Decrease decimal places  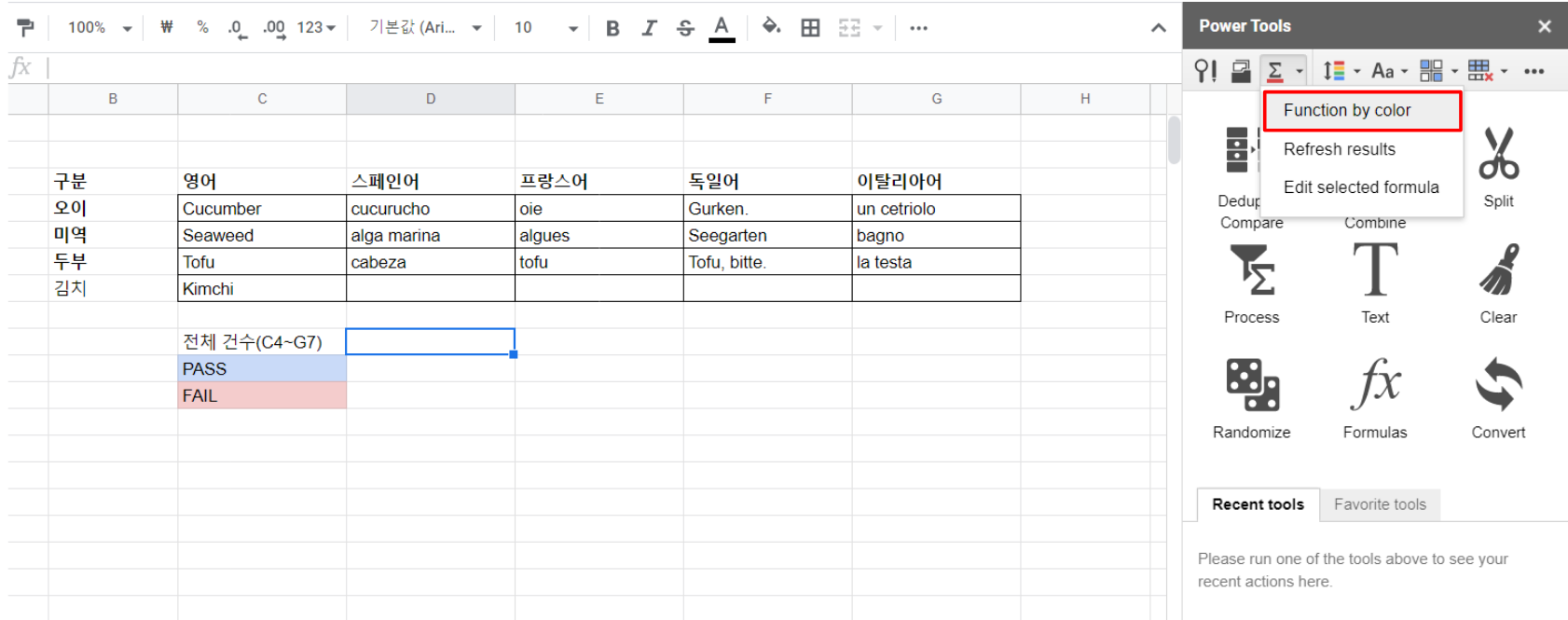(x=237, y=28)
